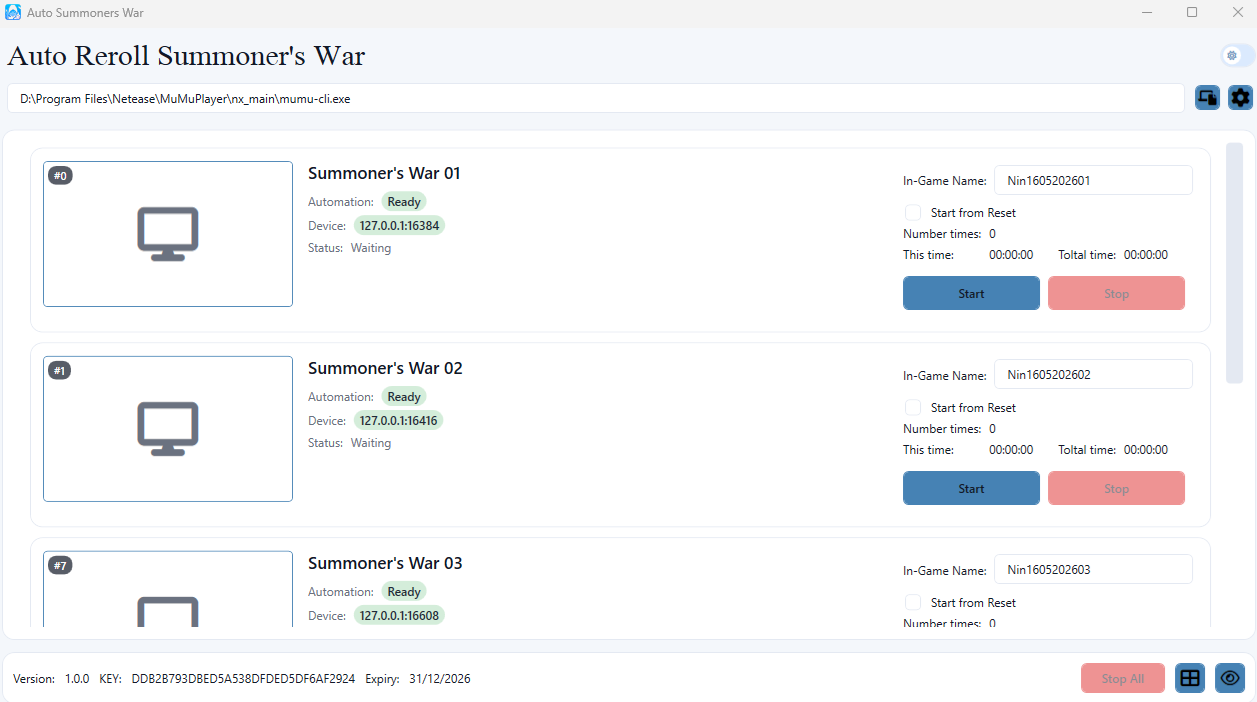Edit In-Game Name field Nin1605202601
Screen dimensions: 1257x702
1093,181
